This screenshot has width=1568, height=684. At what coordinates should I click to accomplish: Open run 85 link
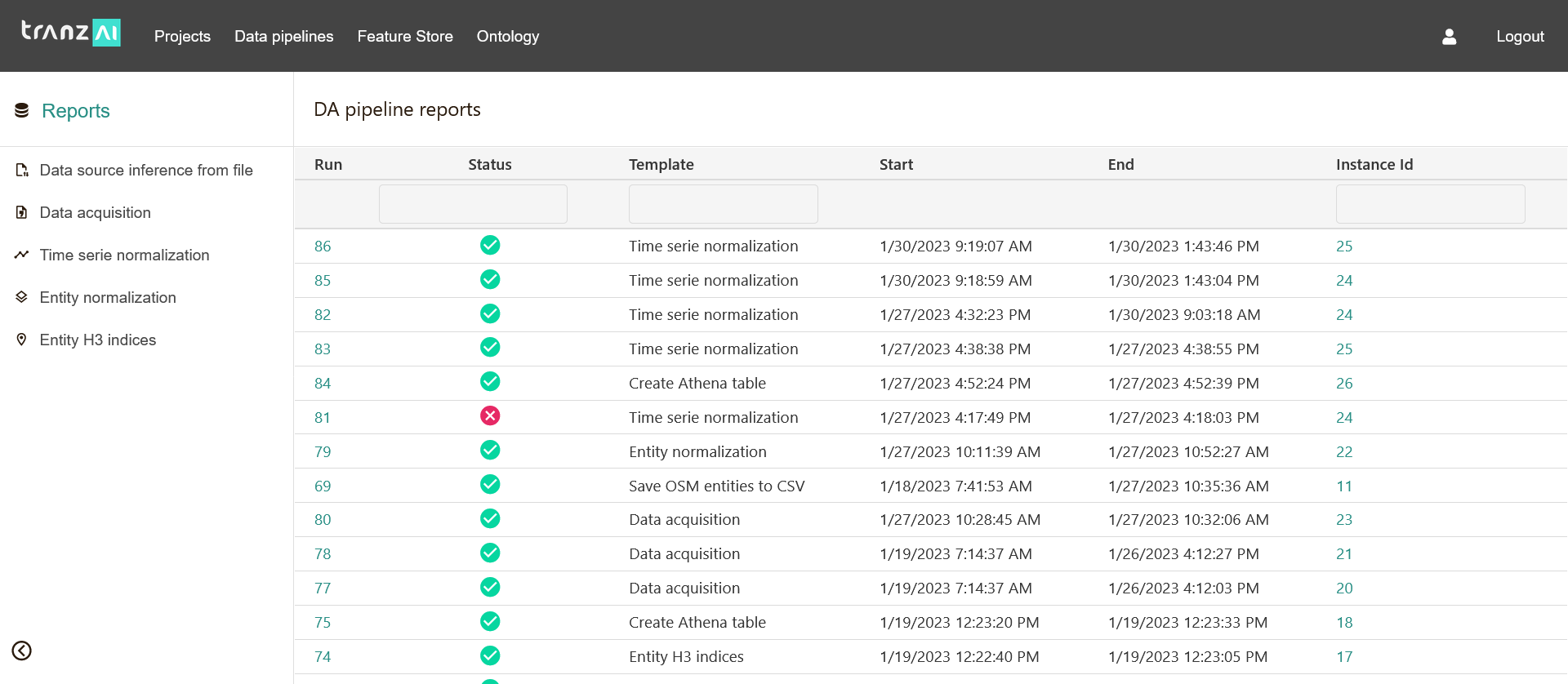click(323, 281)
